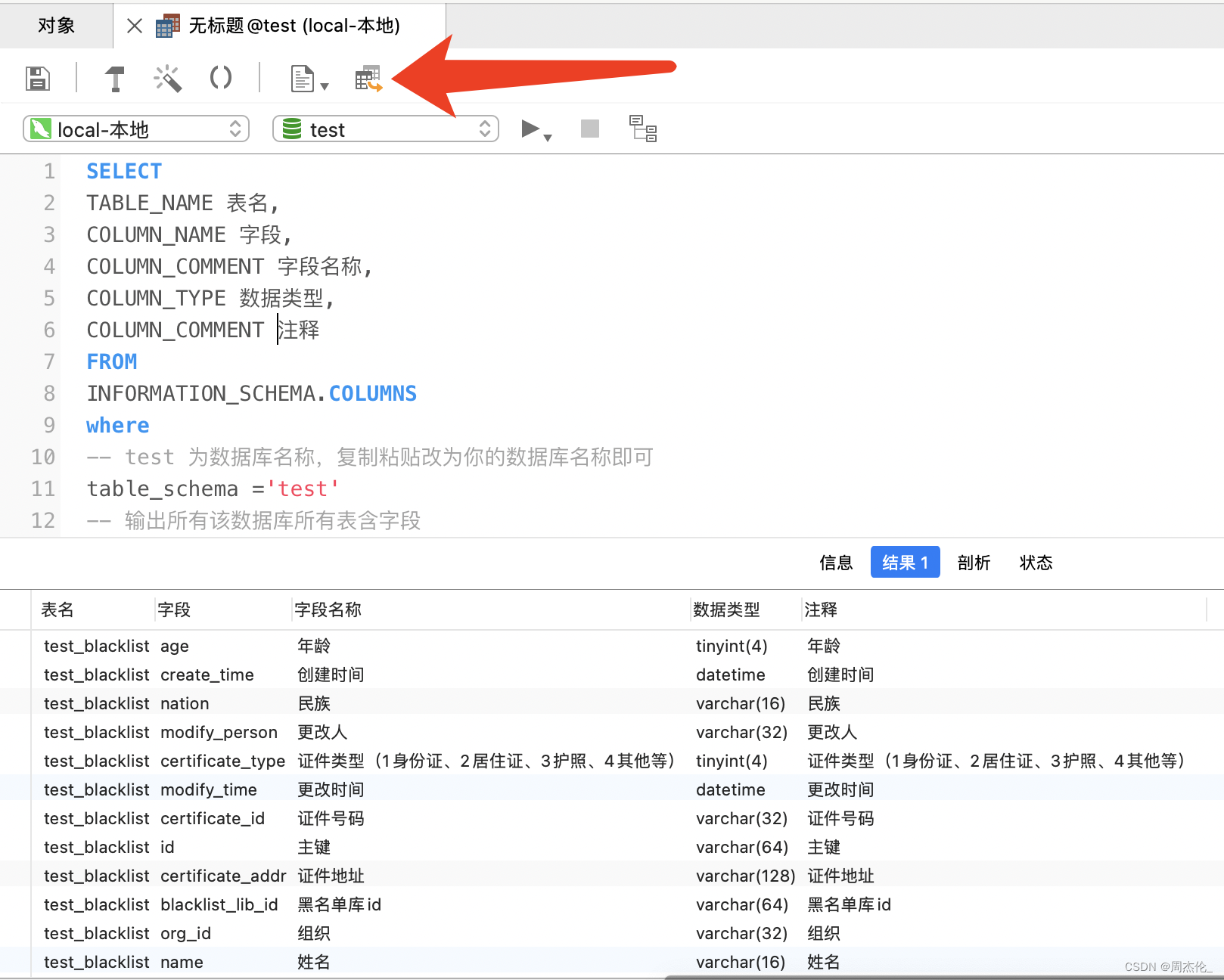Open the text document toolbar icon
This screenshot has width=1224, height=980.
point(303,78)
